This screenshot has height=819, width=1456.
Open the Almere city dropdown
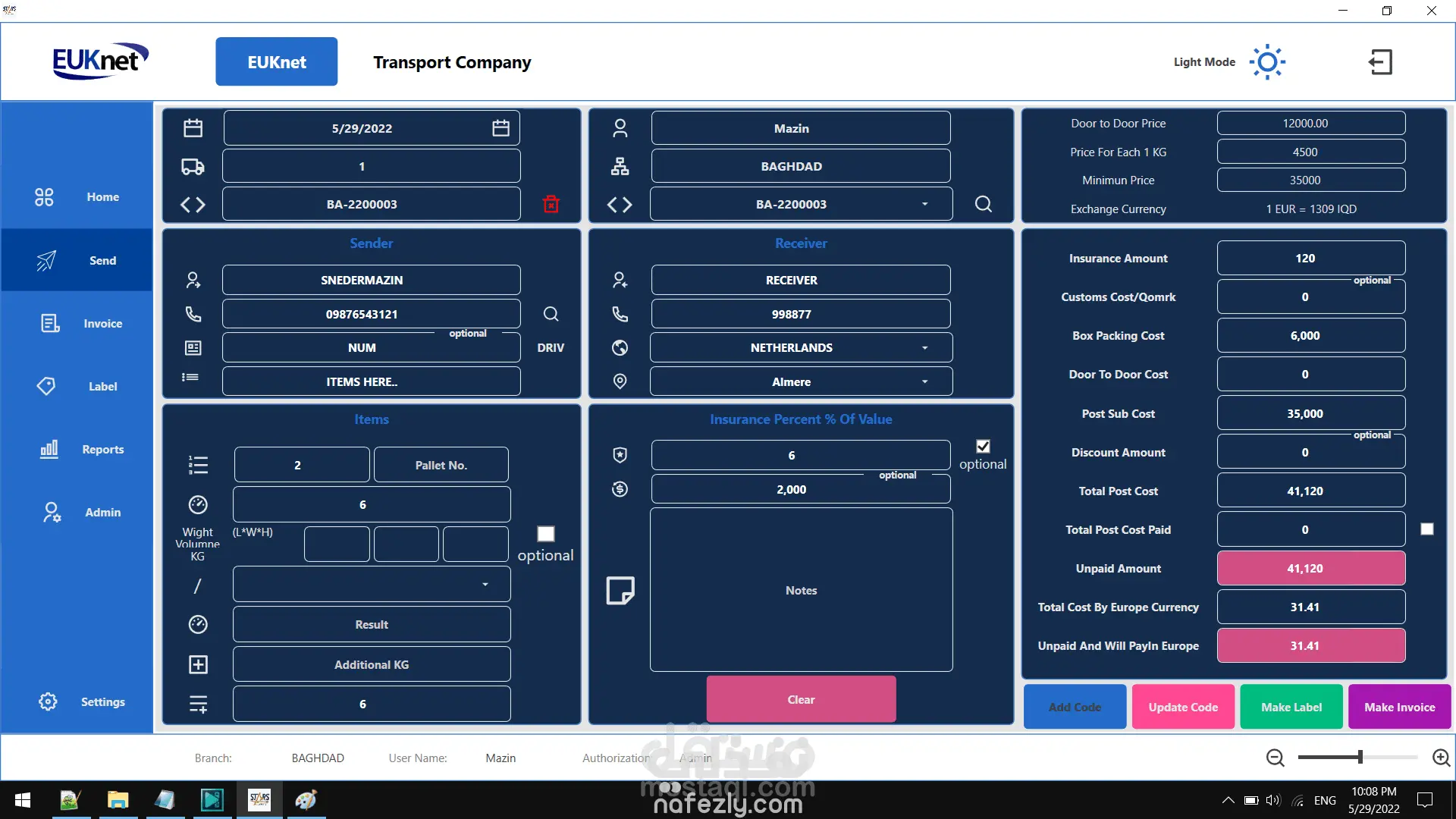click(924, 382)
